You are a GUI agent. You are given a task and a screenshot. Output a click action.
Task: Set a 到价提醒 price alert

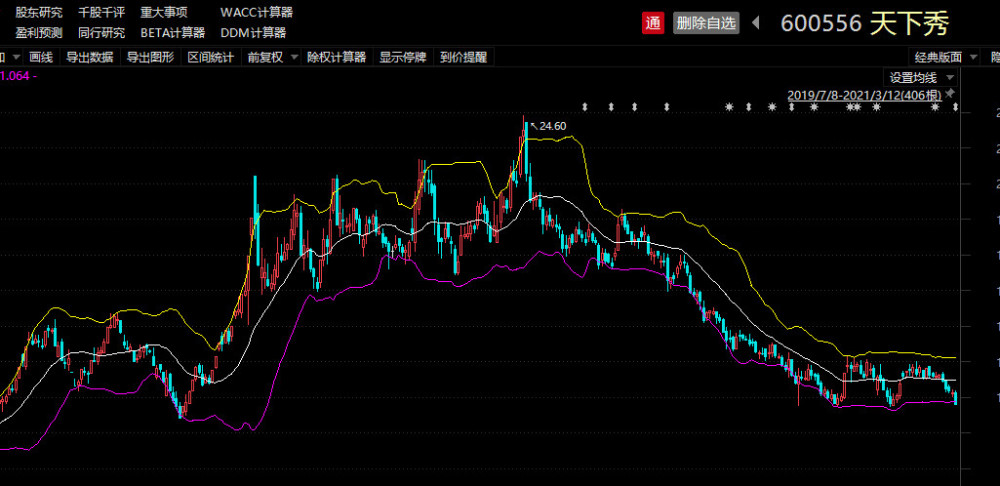[x=464, y=57]
